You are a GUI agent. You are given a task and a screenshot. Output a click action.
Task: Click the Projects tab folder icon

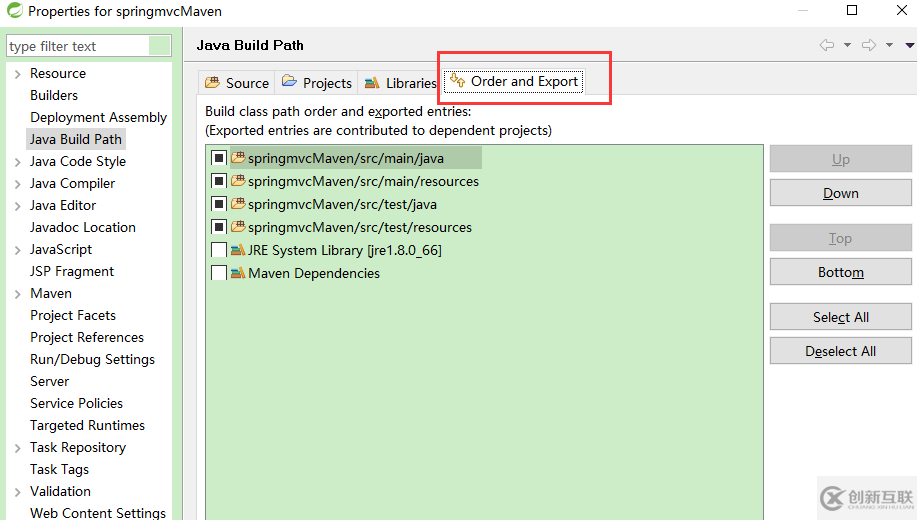point(289,82)
